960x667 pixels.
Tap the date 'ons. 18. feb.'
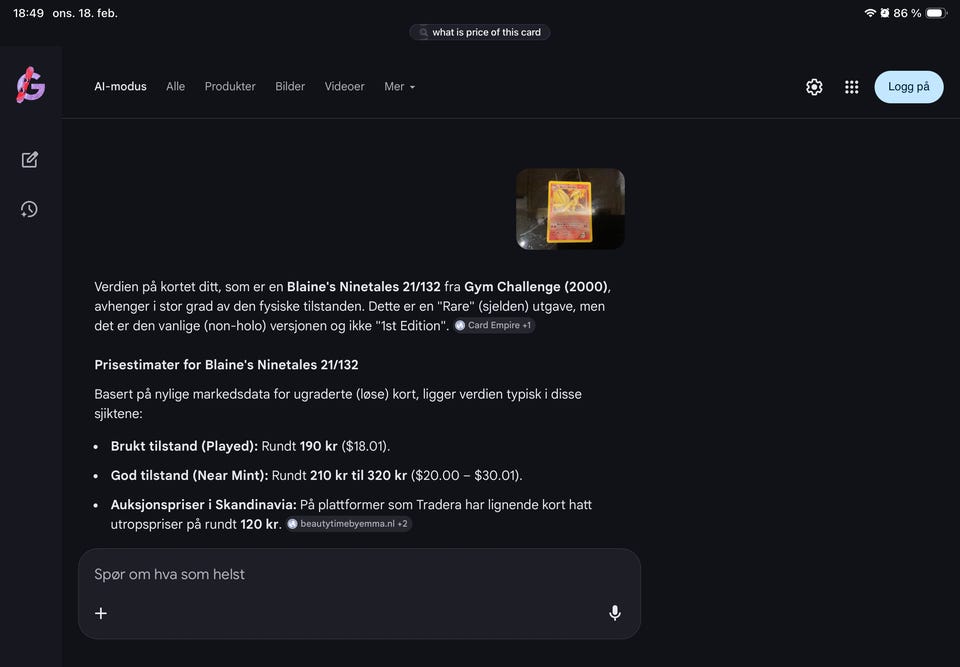coord(85,13)
